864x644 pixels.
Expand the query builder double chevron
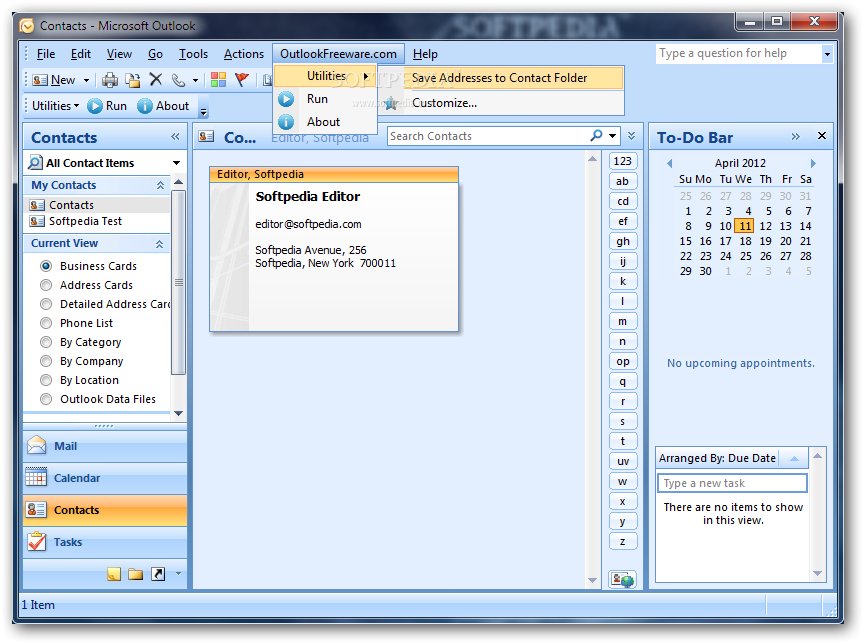point(631,136)
